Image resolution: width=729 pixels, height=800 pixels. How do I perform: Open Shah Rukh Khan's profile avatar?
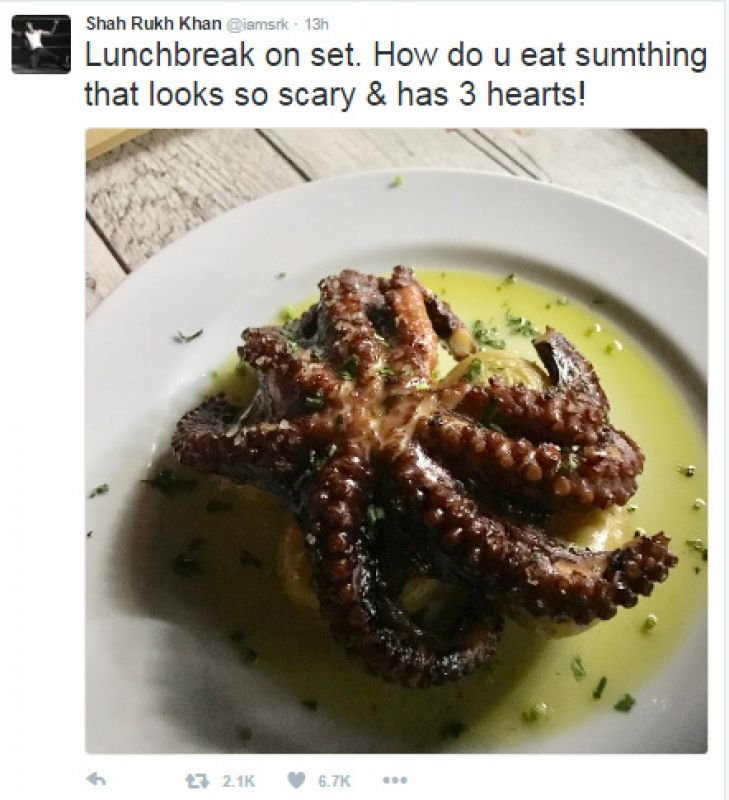point(41,44)
